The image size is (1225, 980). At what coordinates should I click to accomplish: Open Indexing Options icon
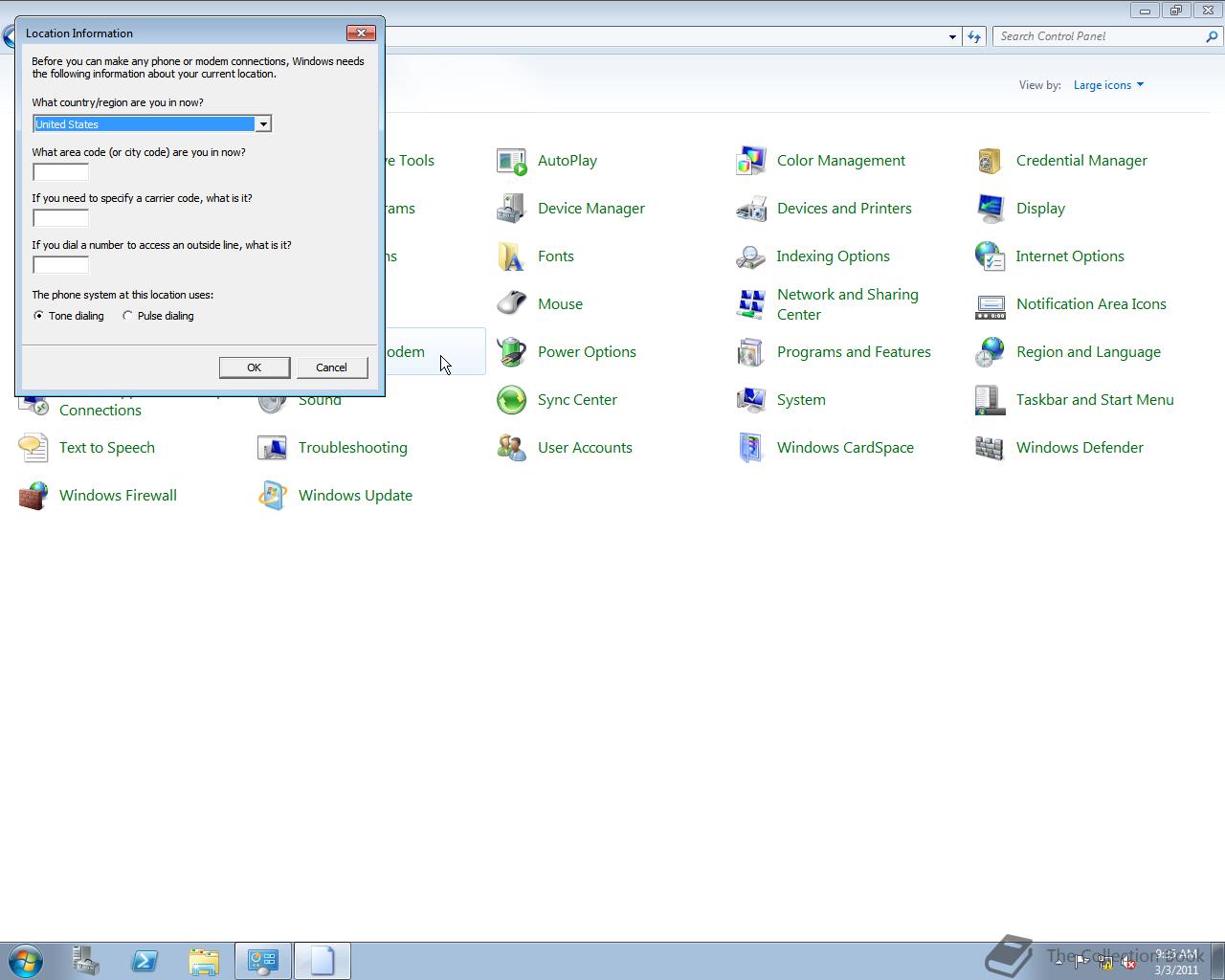click(751, 256)
